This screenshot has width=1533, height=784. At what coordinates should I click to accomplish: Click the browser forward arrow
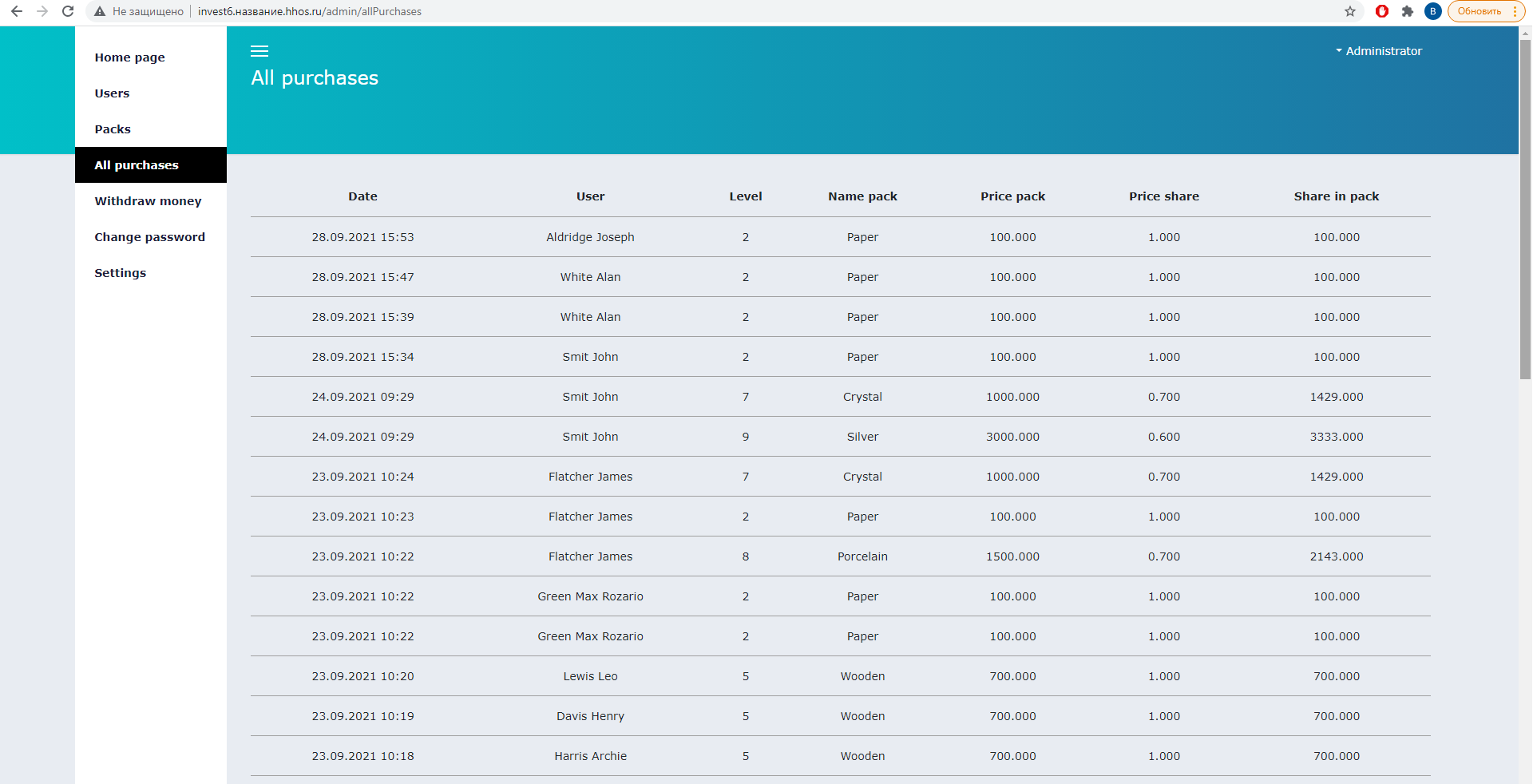click(x=42, y=11)
